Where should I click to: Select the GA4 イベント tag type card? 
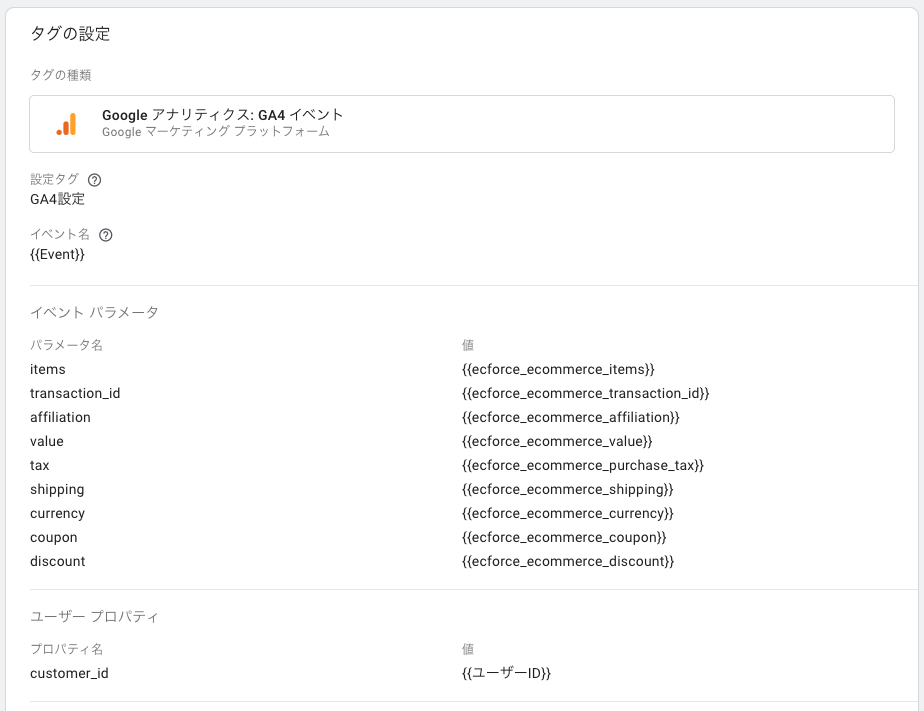[462, 124]
